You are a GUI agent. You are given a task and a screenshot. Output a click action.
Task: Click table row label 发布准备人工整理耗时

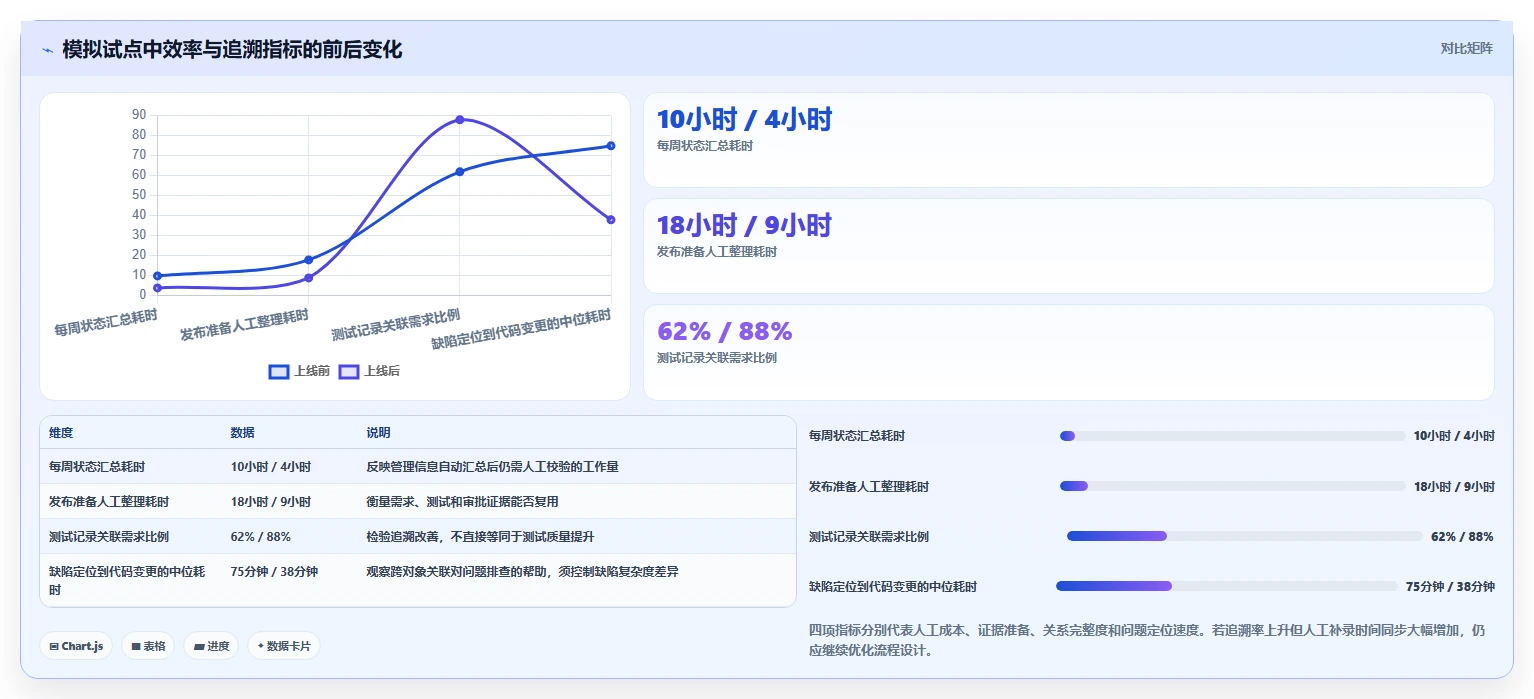tap(109, 502)
